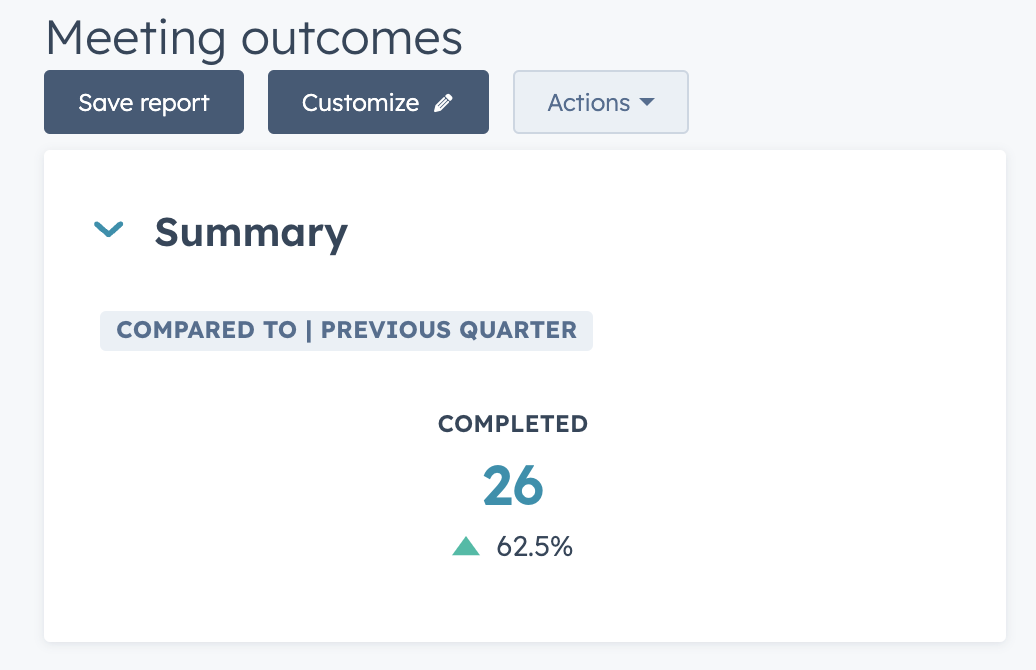Collapse the Summary section chevron
This screenshot has height=670, width=1036.
[109, 229]
